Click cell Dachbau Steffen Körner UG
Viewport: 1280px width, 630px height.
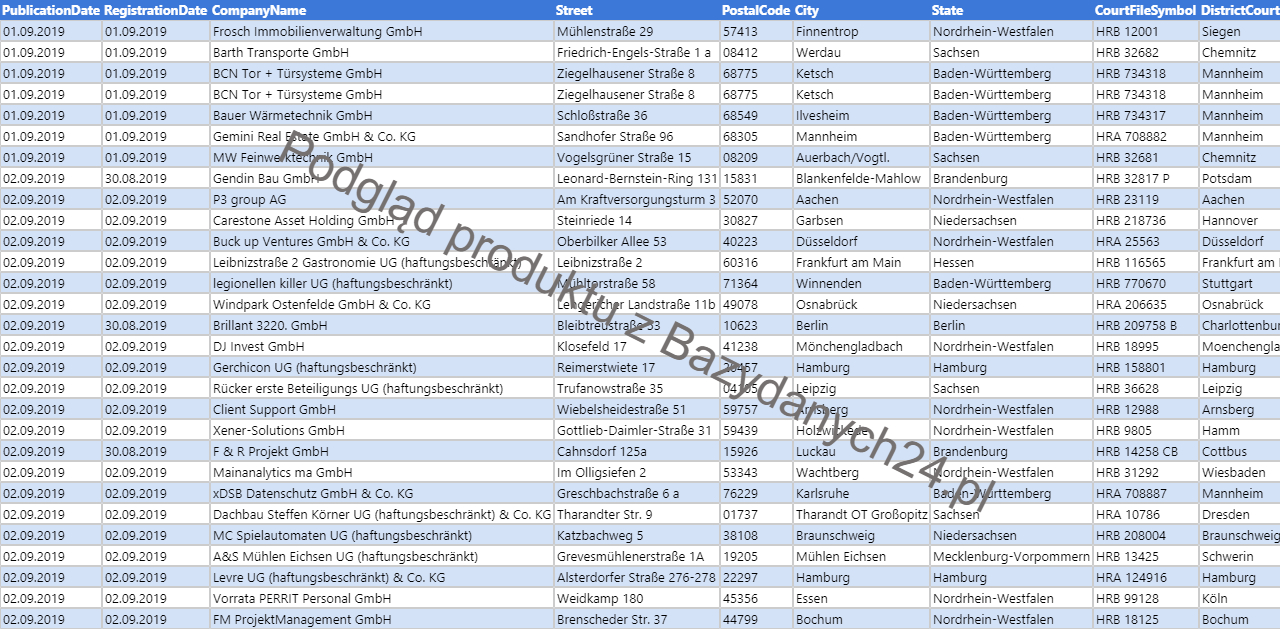[x=382, y=514]
